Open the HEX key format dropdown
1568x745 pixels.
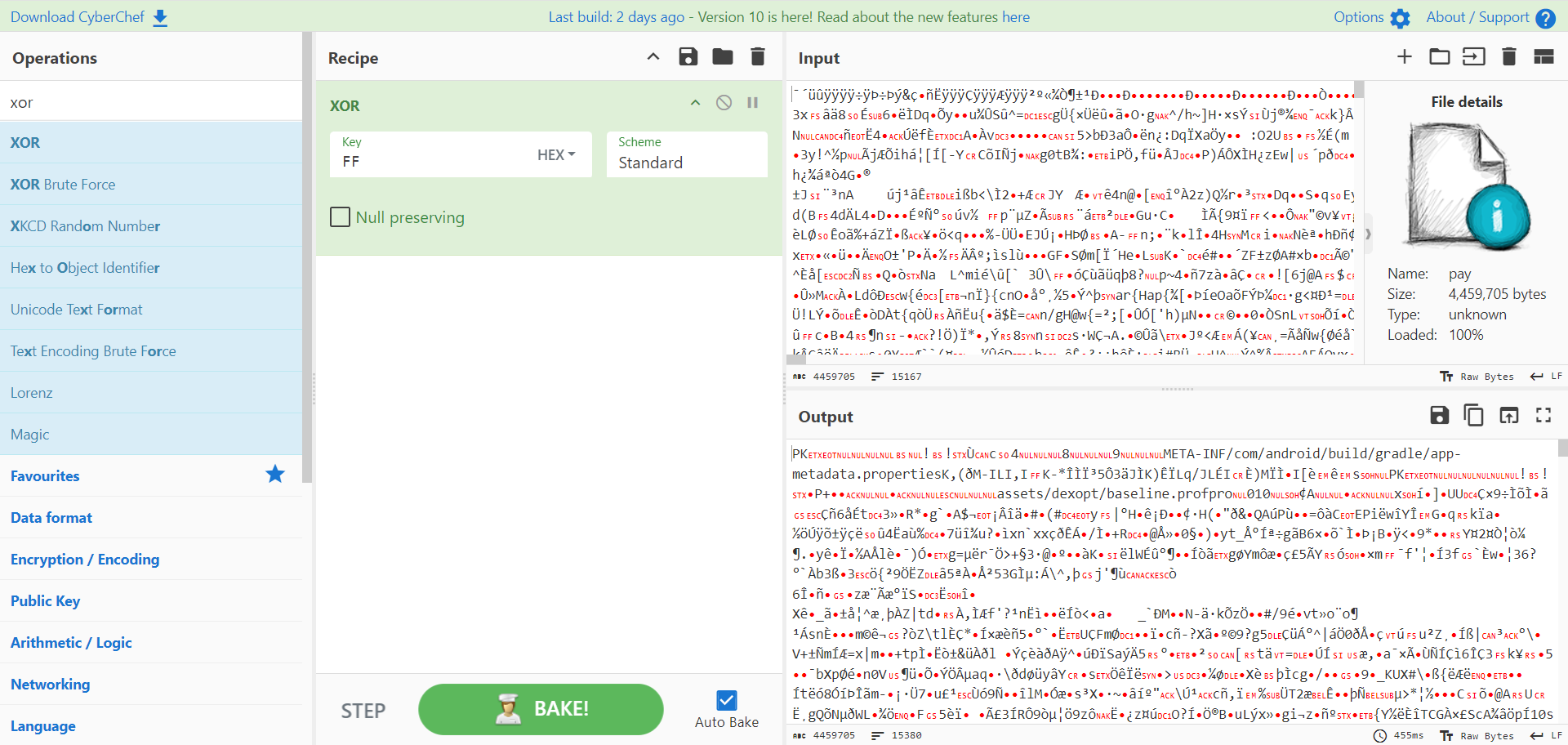(556, 155)
